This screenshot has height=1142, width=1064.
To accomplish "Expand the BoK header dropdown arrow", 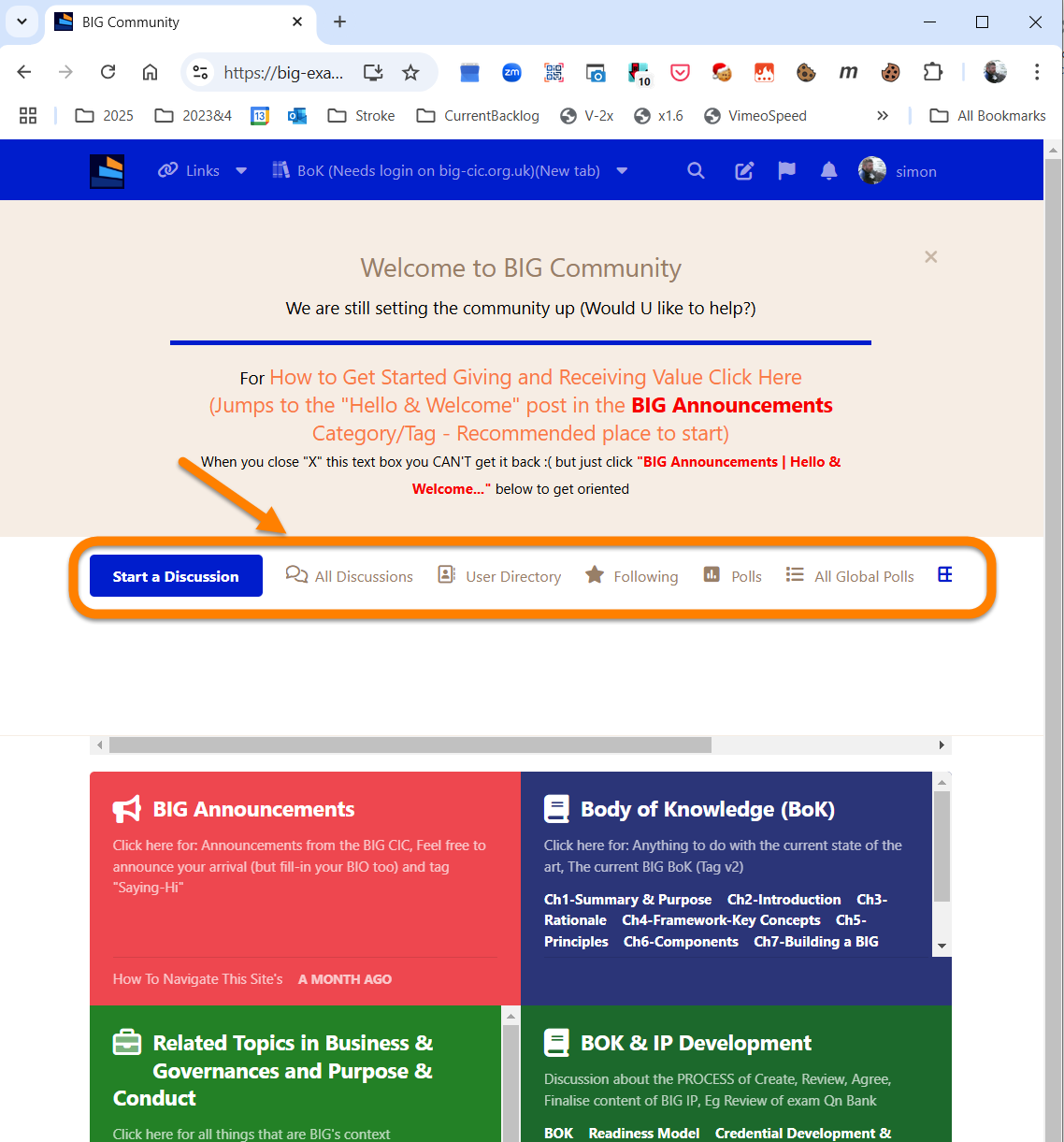I will tap(622, 171).
